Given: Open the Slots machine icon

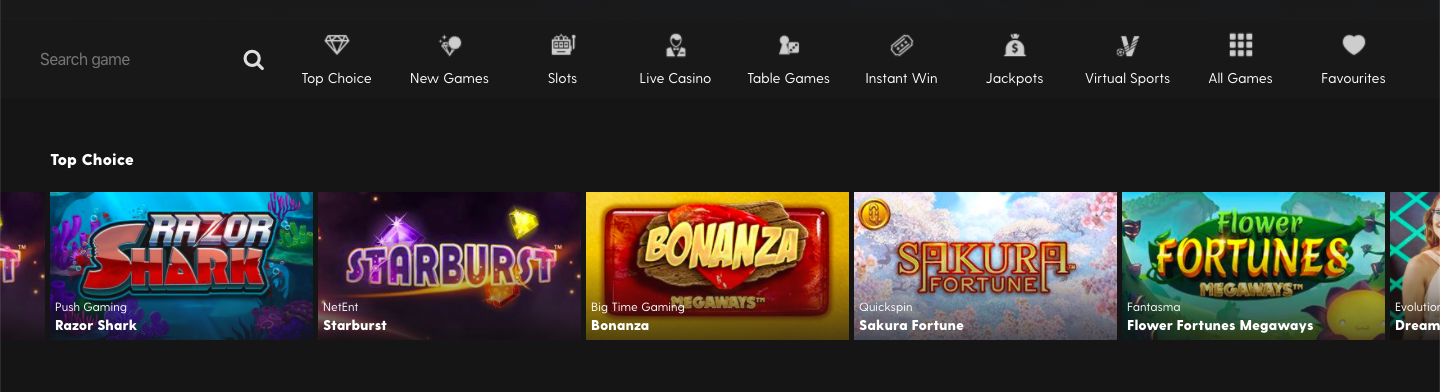Looking at the screenshot, I should click(562, 45).
